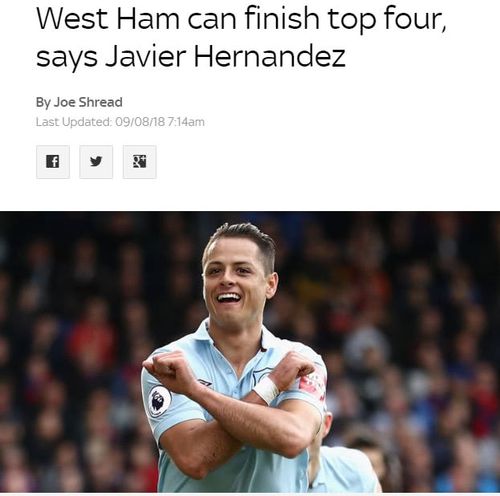Image resolution: width=500 pixels, height=496 pixels.
Task: Share the article on Google Plus
Action: point(139,162)
